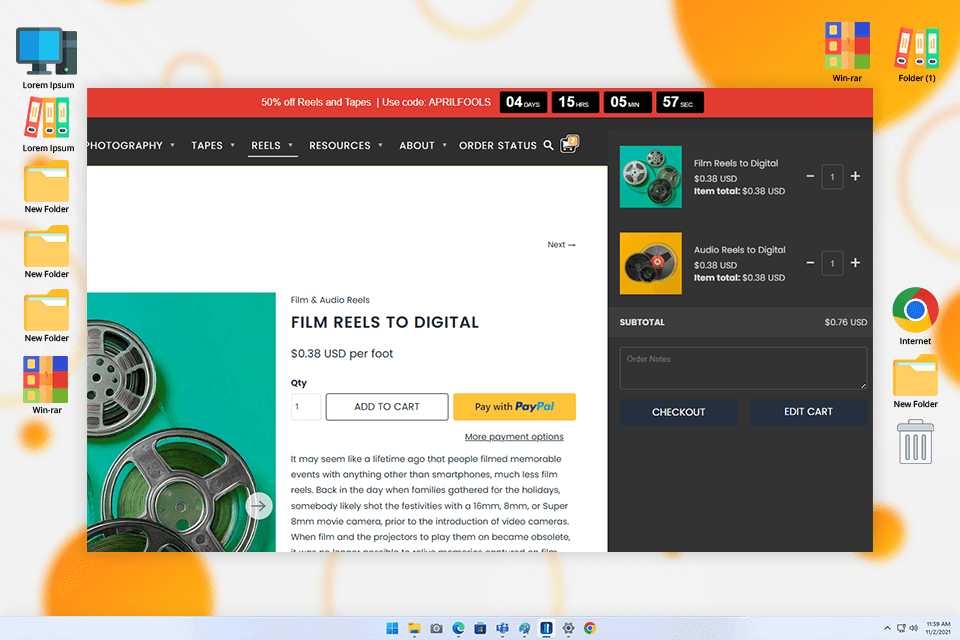This screenshot has width=960, height=640.
Task: Open the Film Reels to Digital cart thumbnail
Action: pyautogui.click(x=650, y=176)
